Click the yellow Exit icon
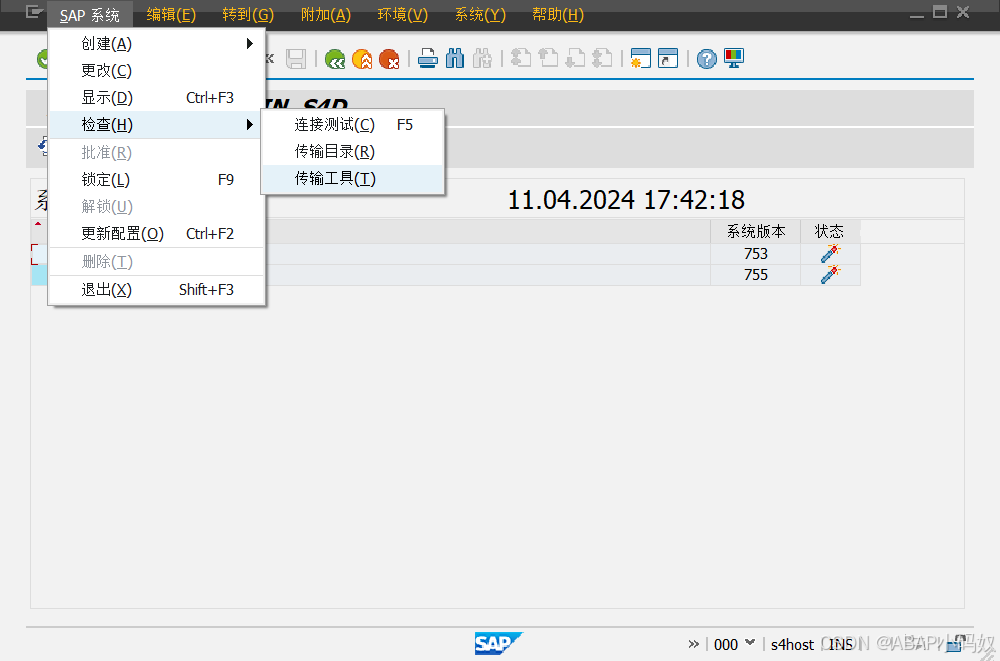 click(362, 59)
